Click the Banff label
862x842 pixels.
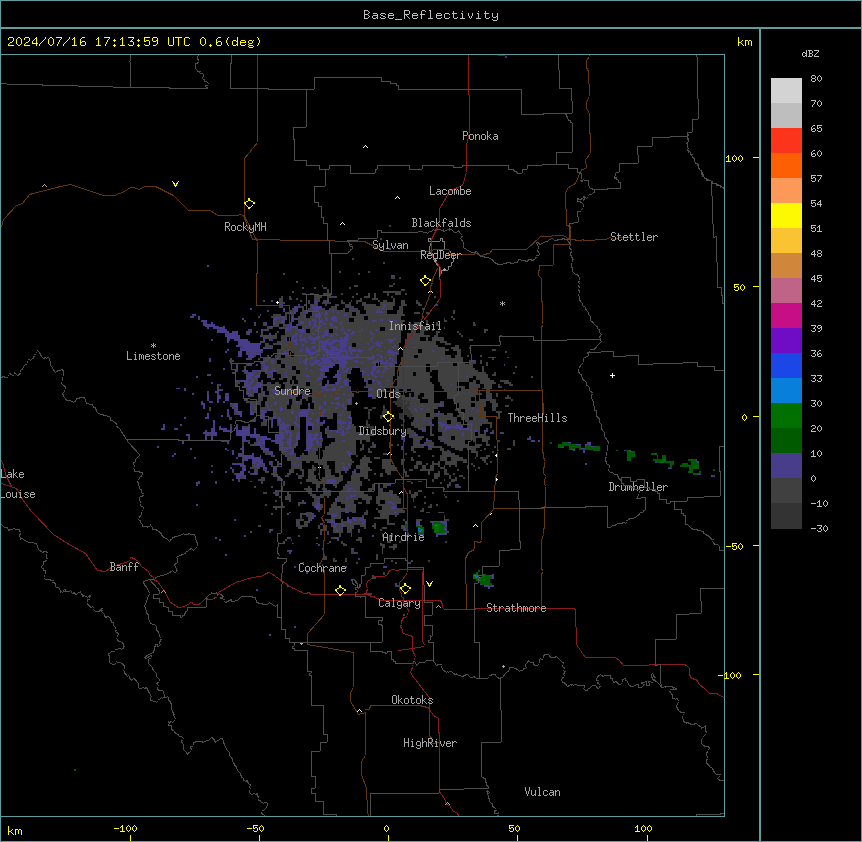[124, 567]
